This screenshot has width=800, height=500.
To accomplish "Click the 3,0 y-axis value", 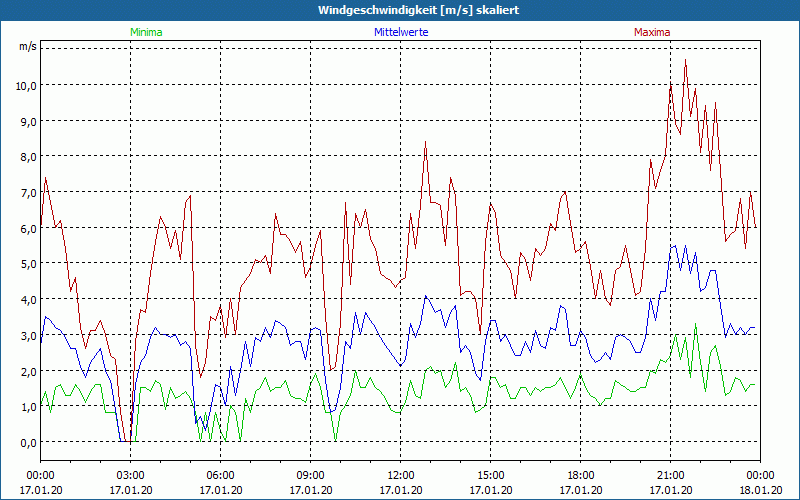I will pos(28,335).
